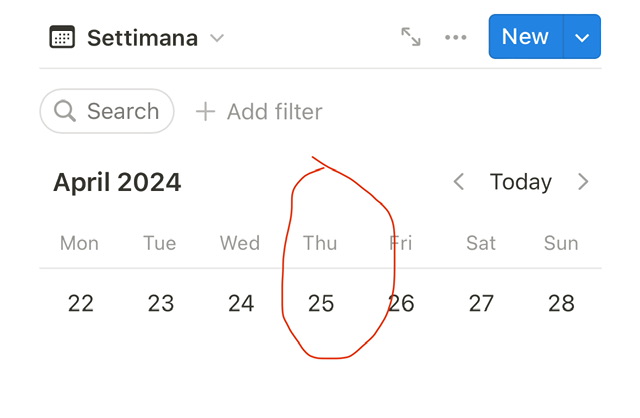Go to previous week with left chevron
The width and height of the screenshot is (640, 418).
pyautogui.click(x=459, y=182)
